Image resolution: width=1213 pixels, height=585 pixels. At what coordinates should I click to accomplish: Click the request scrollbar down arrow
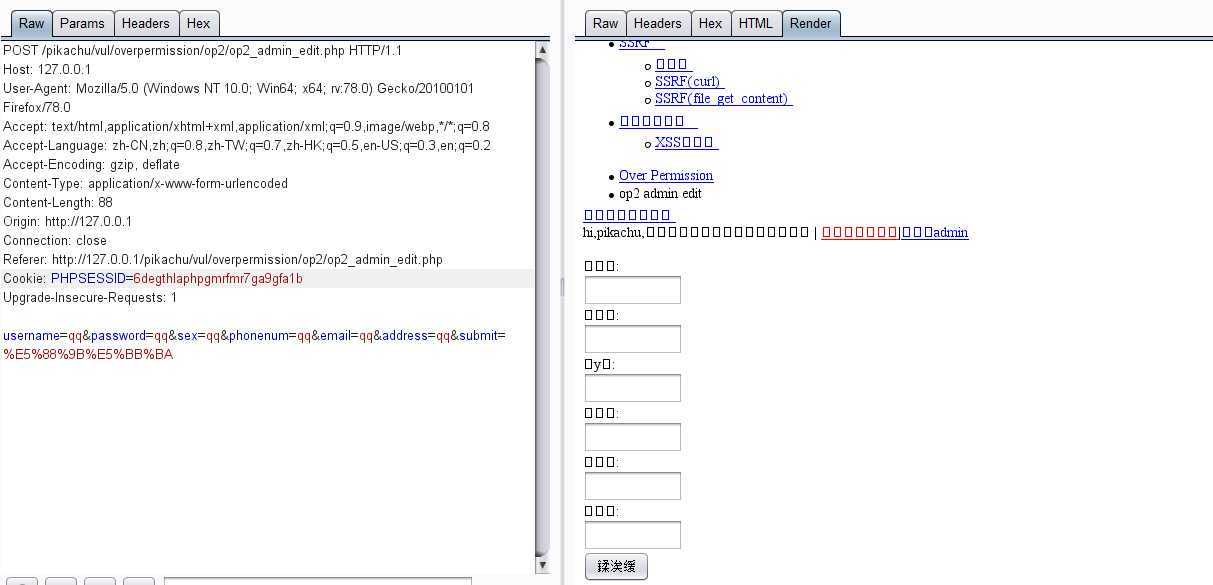click(x=543, y=565)
